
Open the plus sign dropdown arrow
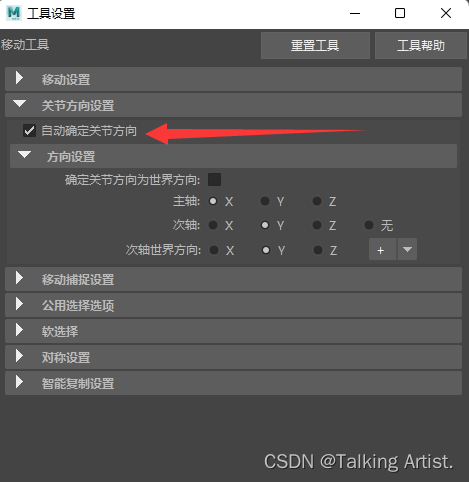(x=407, y=249)
